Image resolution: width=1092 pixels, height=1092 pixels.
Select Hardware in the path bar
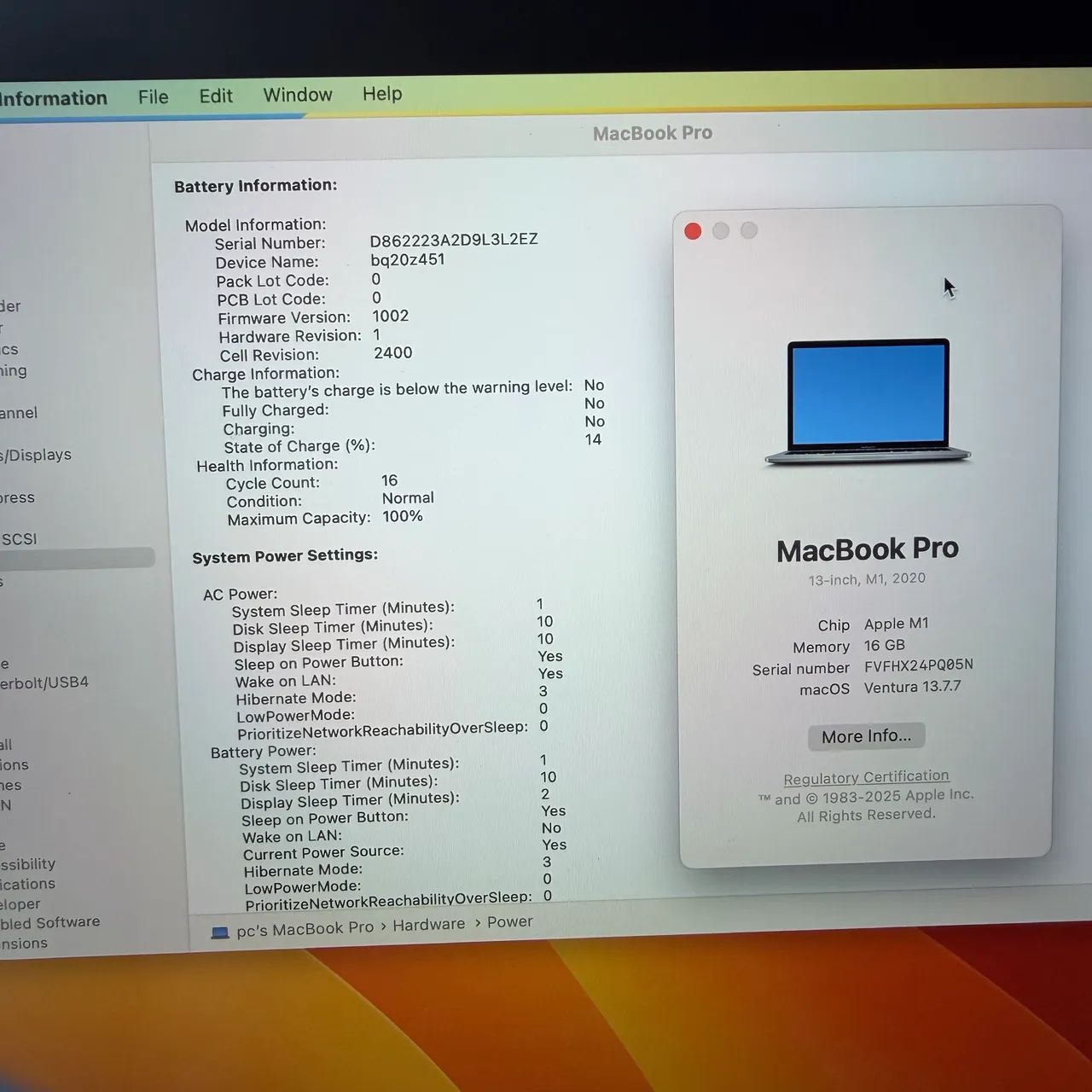tap(429, 925)
